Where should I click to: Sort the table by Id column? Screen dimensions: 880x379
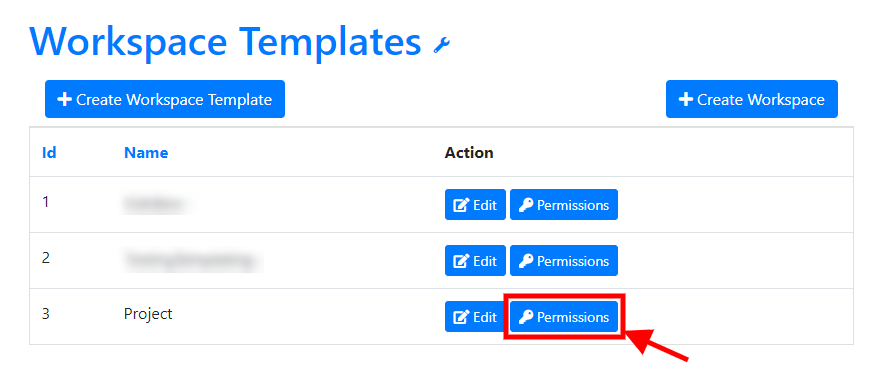[x=49, y=152]
